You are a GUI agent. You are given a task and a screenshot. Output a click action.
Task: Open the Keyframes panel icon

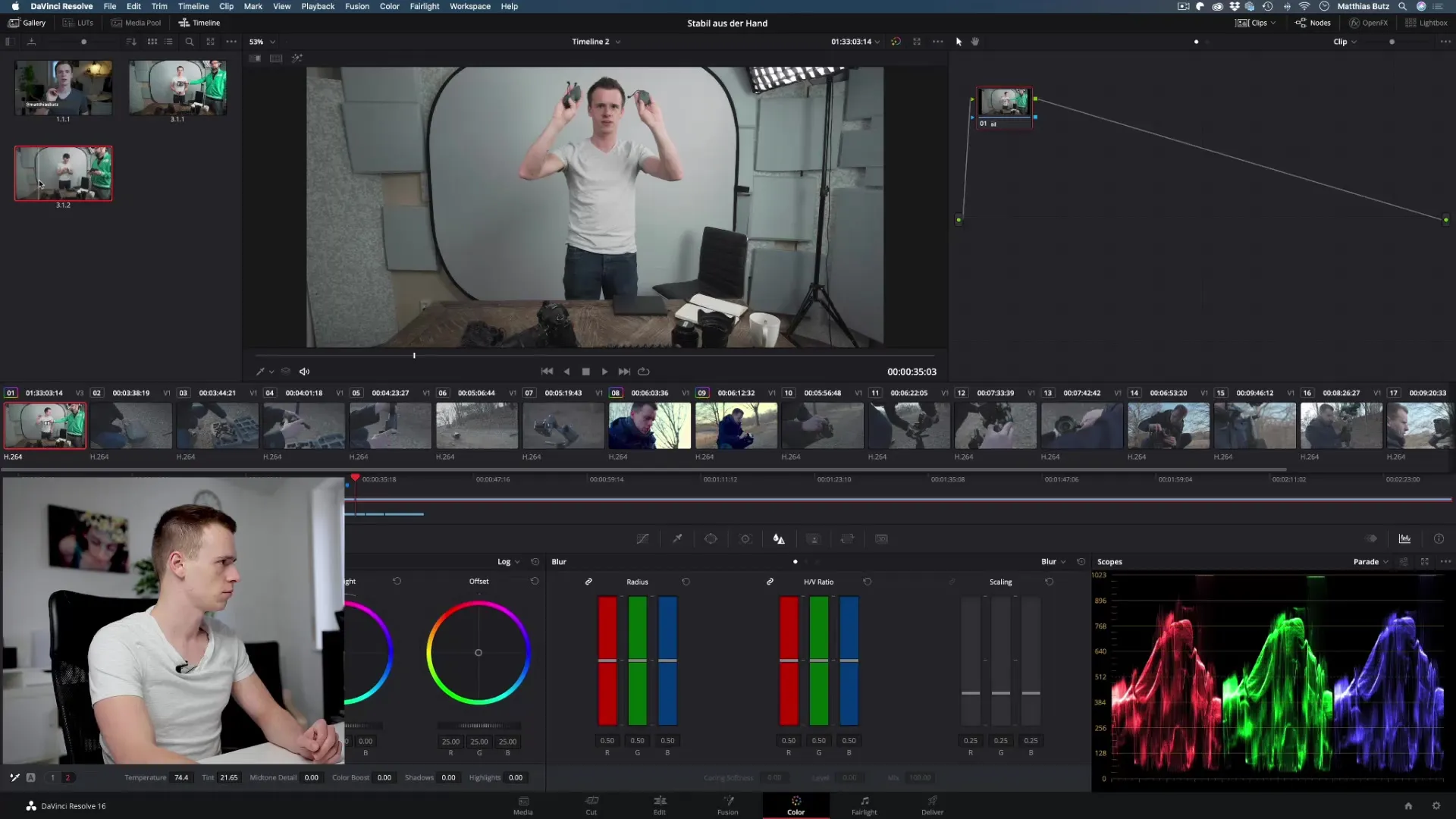click(x=1371, y=539)
